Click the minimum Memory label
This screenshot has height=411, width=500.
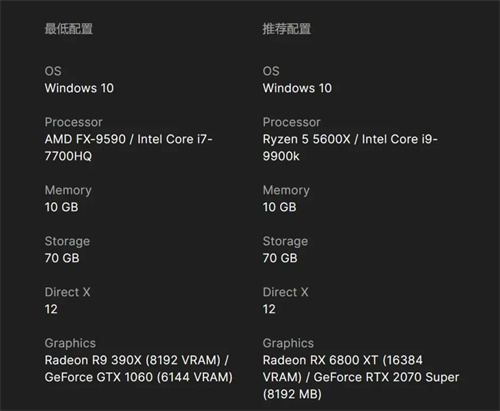[x=68, y=190]
